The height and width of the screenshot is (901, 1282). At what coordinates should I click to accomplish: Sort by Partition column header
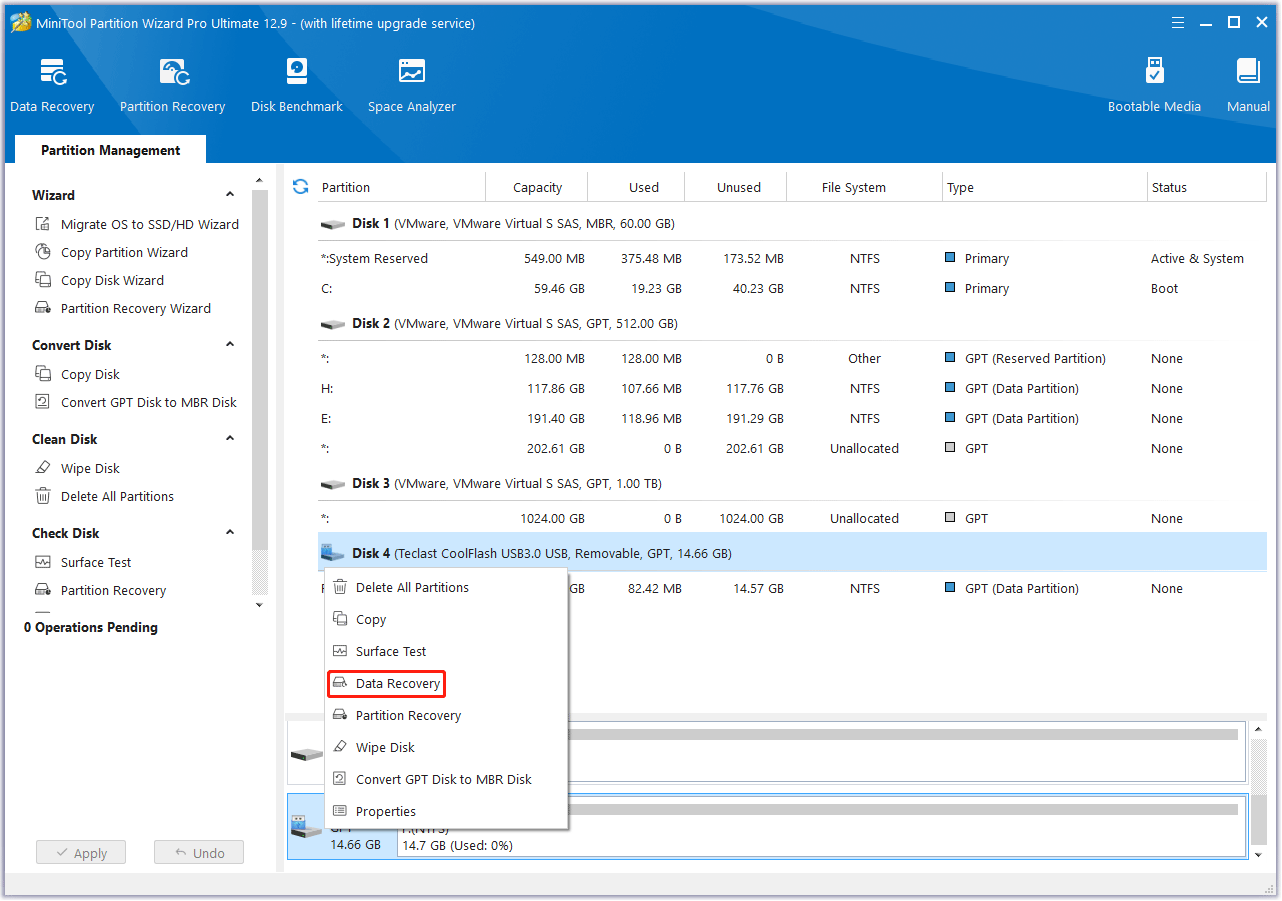click(400, 187)
